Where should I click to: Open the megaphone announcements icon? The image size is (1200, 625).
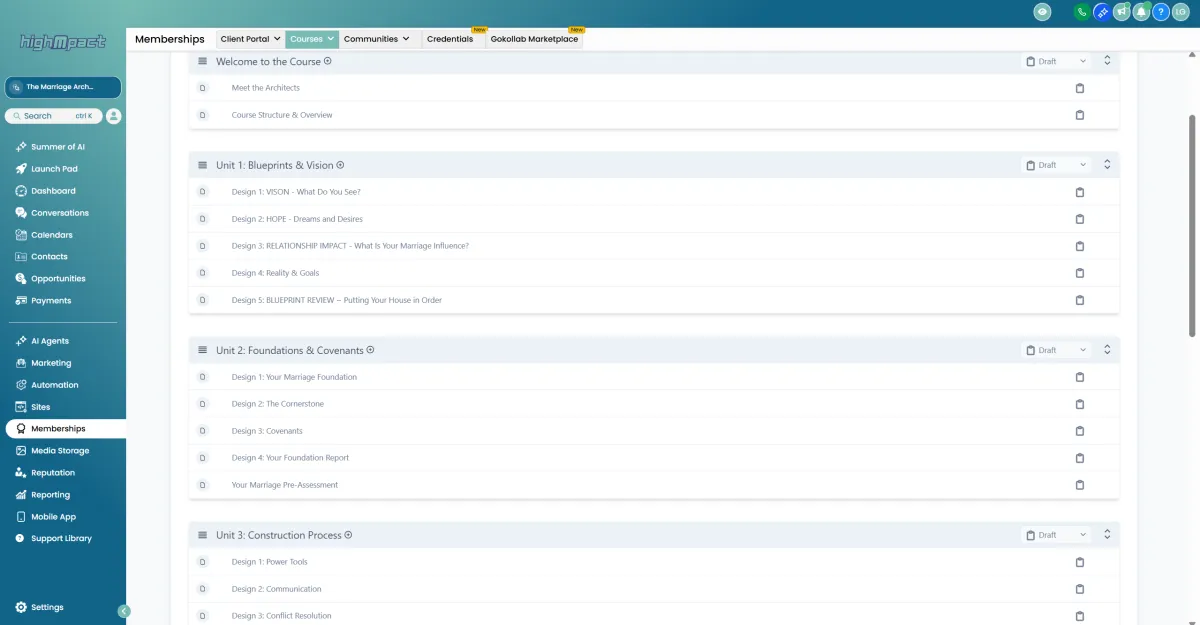[x=1121, y=12]
